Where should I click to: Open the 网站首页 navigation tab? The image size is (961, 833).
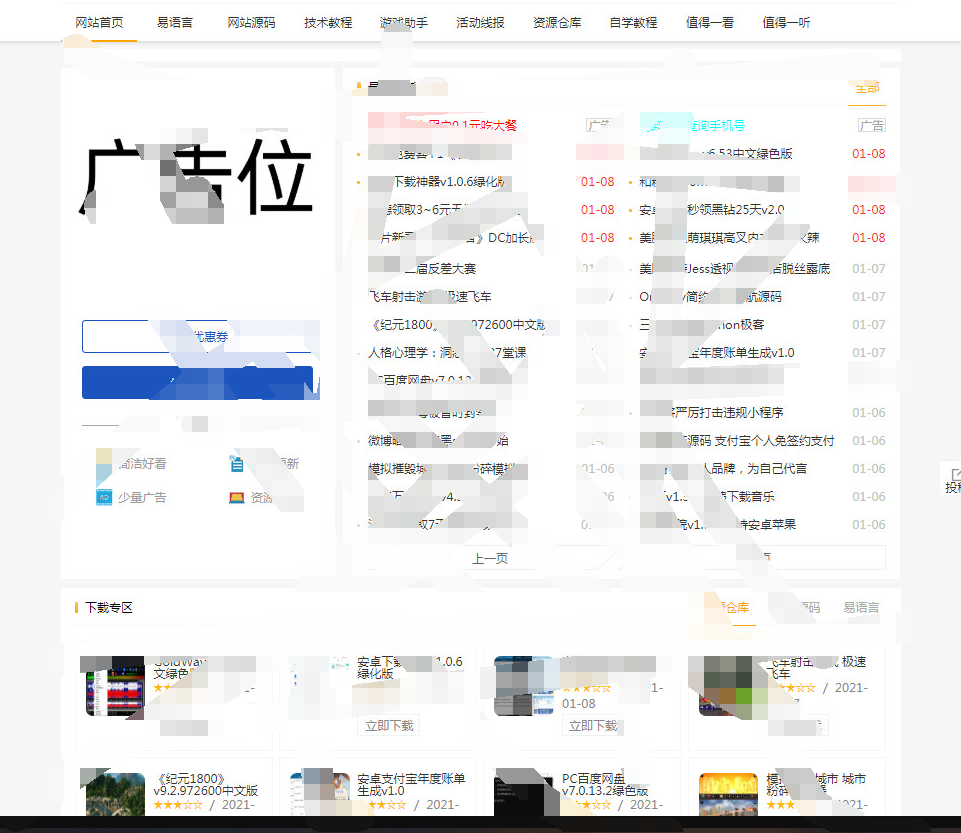click(99, 22)
